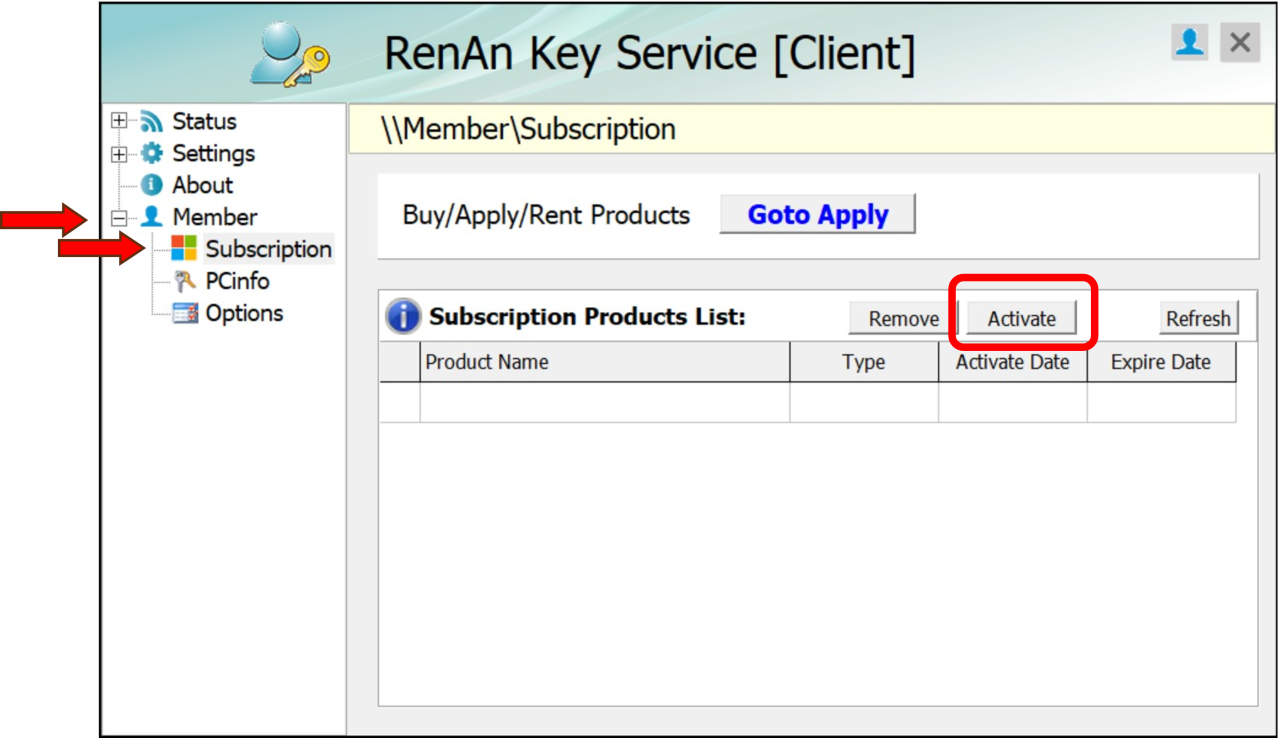Open Options via its spreadsheet icon
Viewport: 1280px width, 738px height.
point(184,313)
